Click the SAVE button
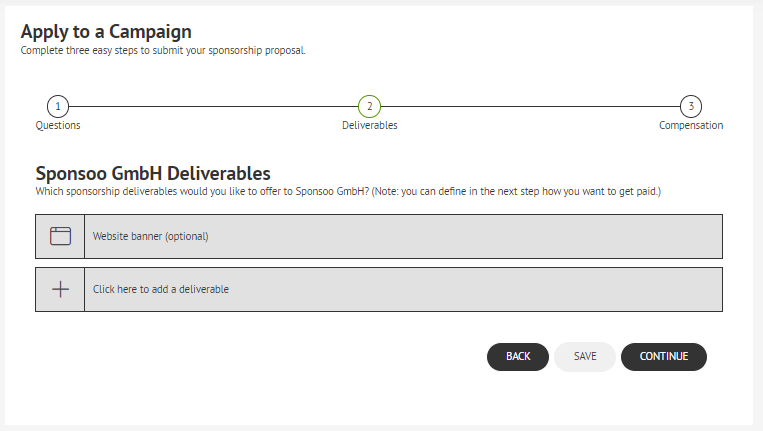The image size is (763, 431). pos(585,357)
